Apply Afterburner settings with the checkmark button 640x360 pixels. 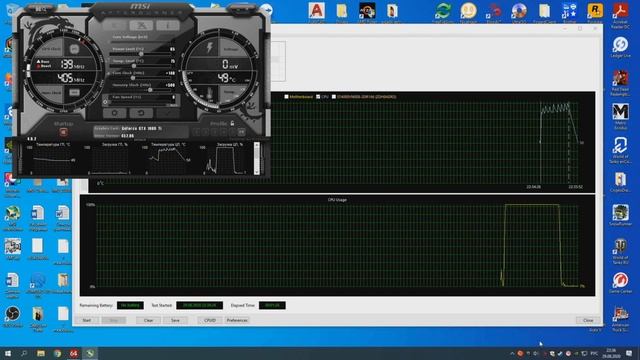167,113
